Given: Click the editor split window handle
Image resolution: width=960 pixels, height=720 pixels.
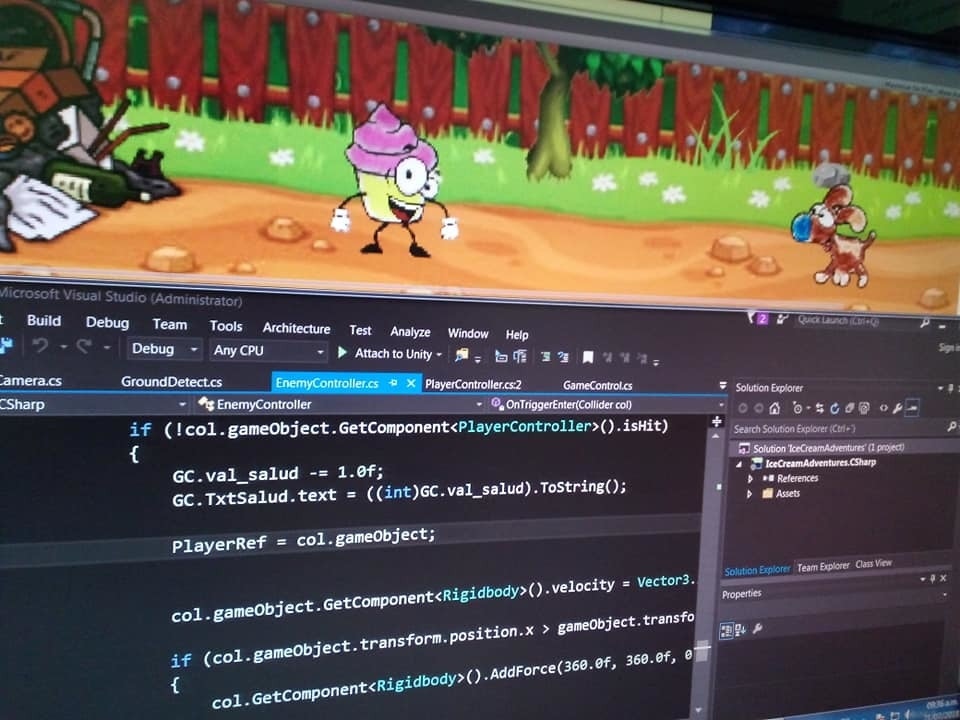Looking at the screenshot, I should pyautogui.click(x=716, y=421).
